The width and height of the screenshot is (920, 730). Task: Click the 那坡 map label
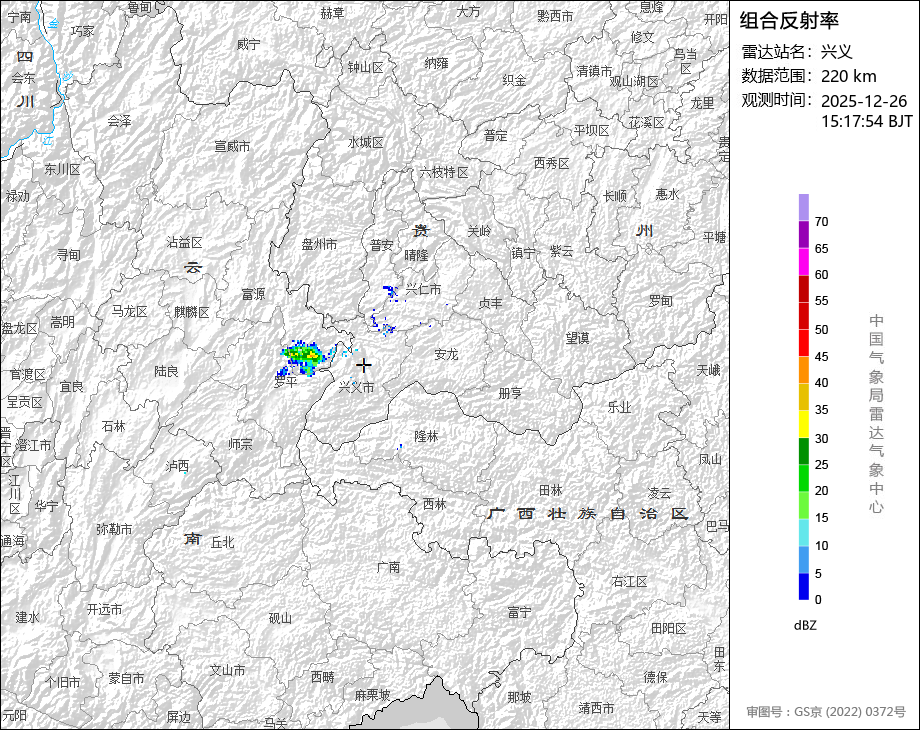pyautogui.click(x=519, y=697)
